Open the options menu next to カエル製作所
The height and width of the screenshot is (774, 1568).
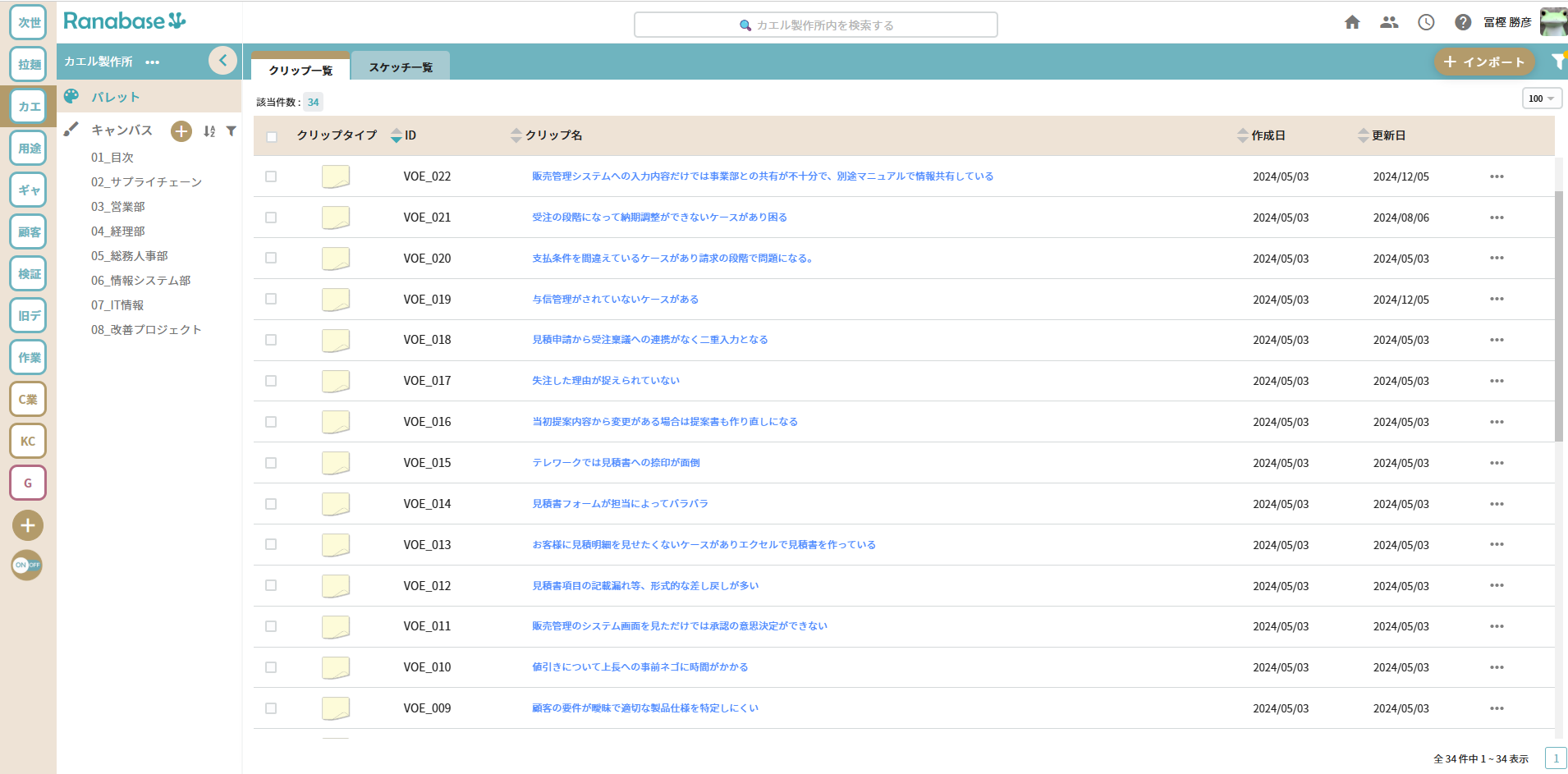coord(153,62)
